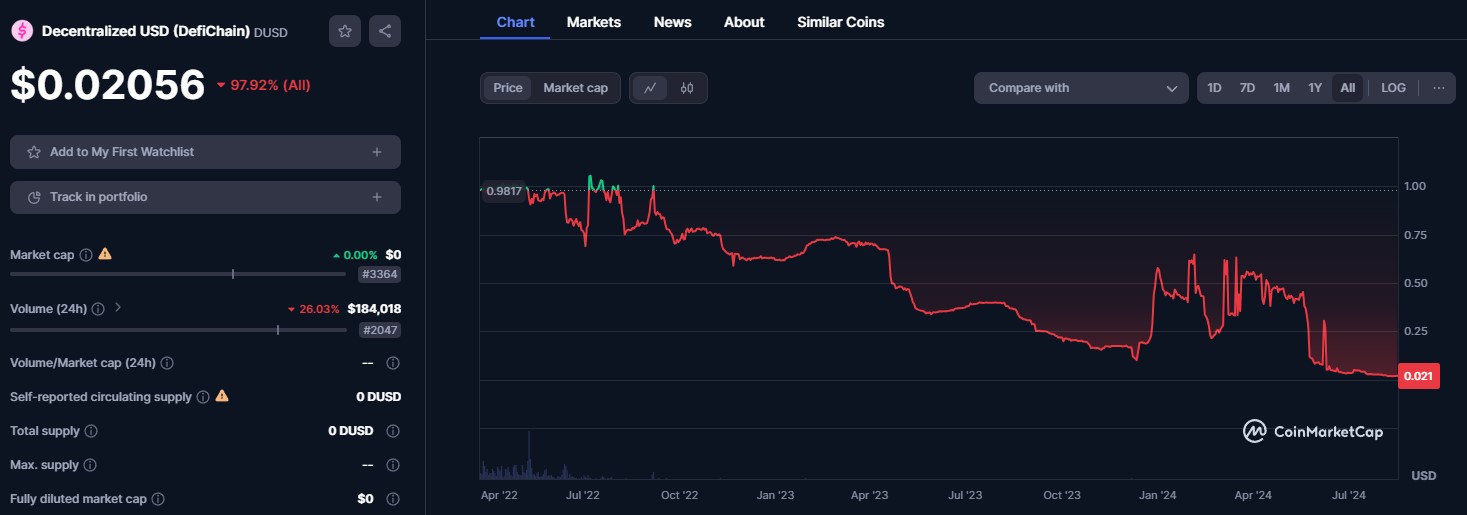Select the line chart view icon
Image resolution: width=1467 pixels, height=515 pixels.
coord(650,88)
